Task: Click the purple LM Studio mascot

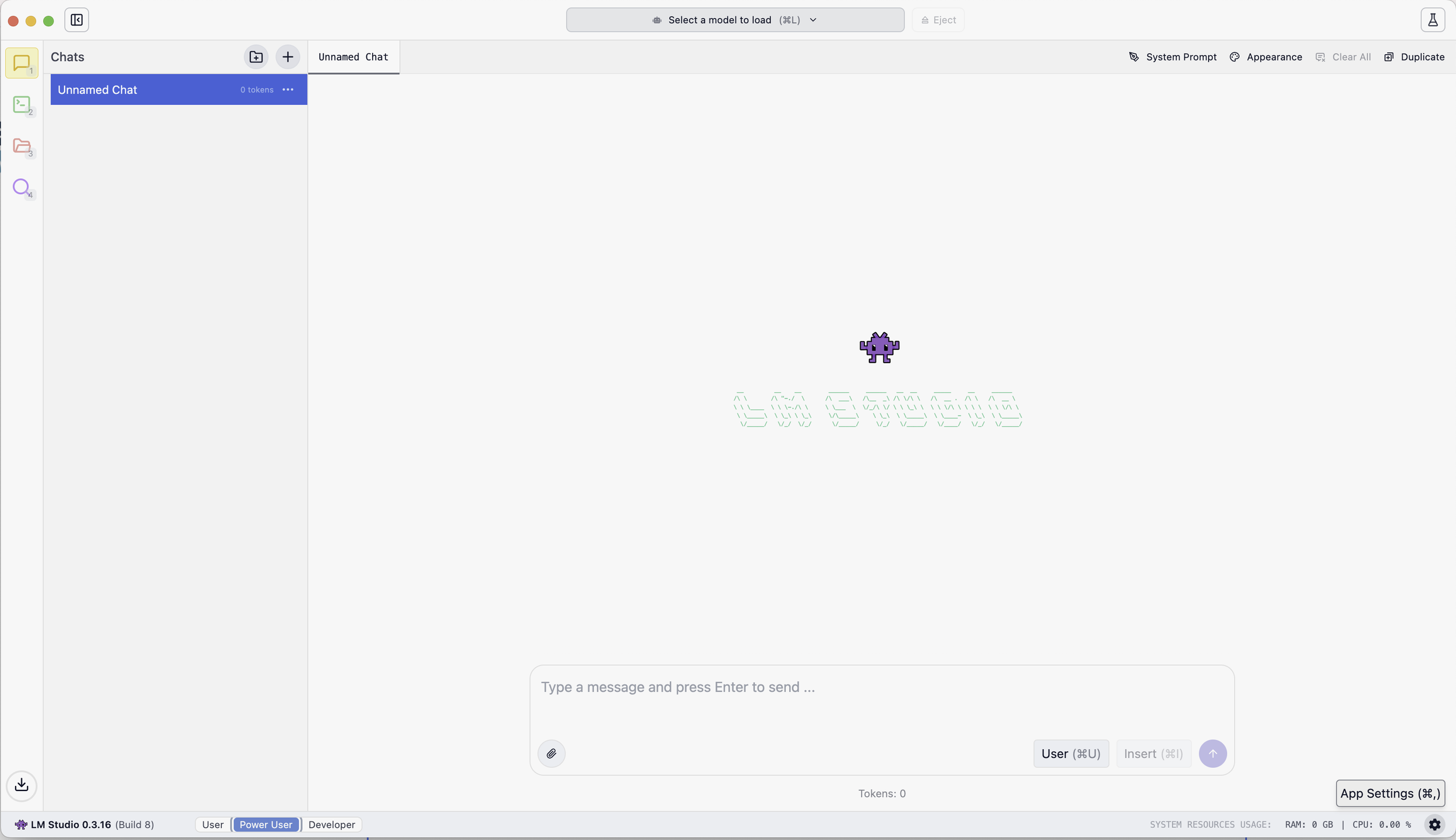Action: point(879,348)
